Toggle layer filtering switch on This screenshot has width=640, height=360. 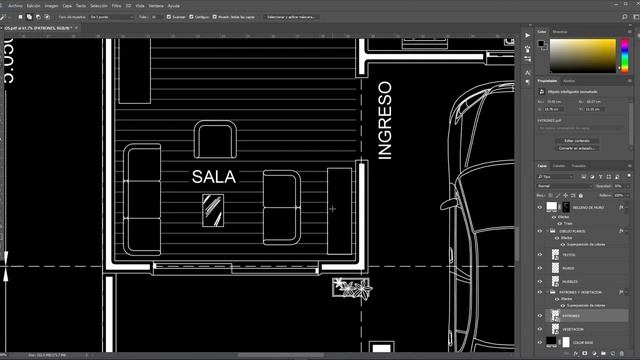(629, 176)
